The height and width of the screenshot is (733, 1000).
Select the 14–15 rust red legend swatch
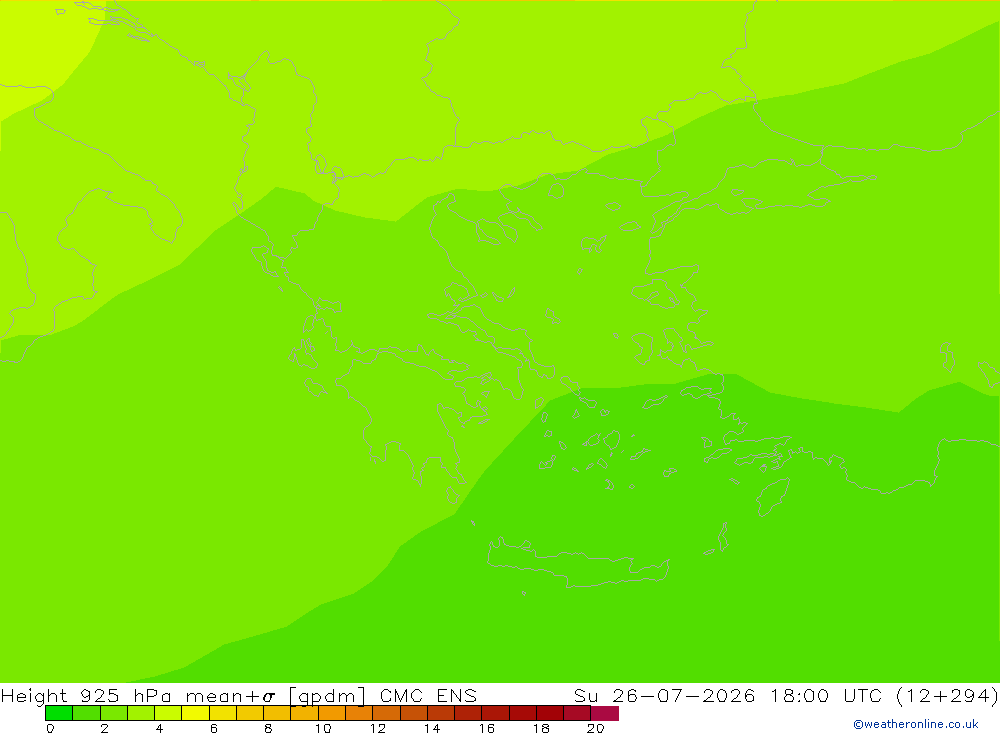(x=441, y=713)
